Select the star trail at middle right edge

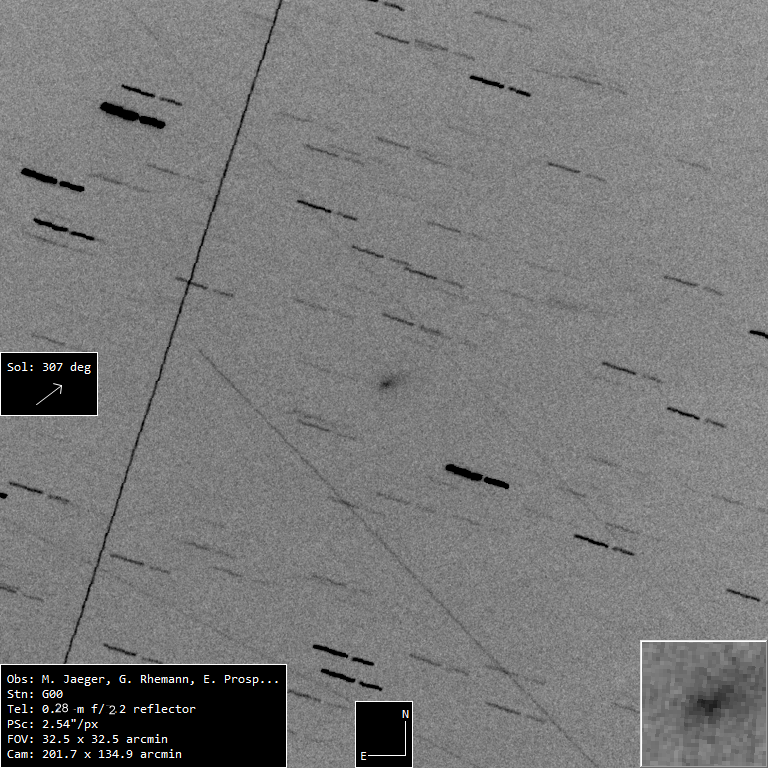(695, 415)
